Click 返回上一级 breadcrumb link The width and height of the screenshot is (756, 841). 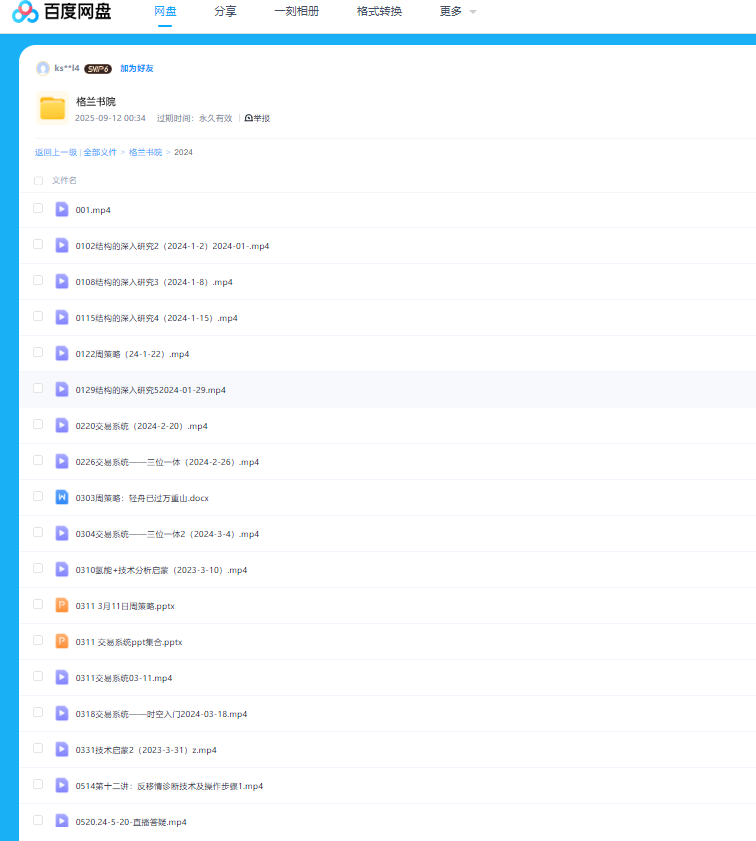coord(56,152)
